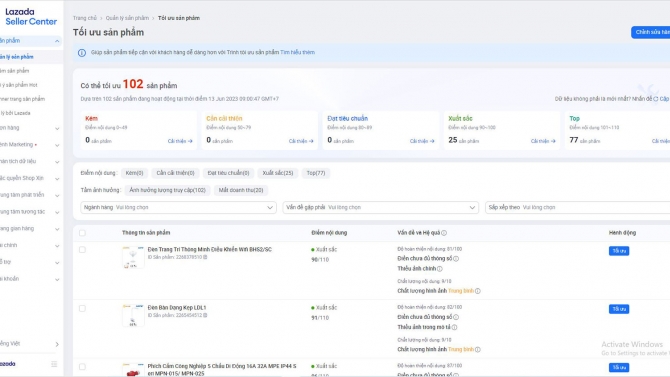This screenshot has height=377, width=670.
Task: Go to Quản lý sản phẩm breadcrumb
Action: [x=127, y=18]
